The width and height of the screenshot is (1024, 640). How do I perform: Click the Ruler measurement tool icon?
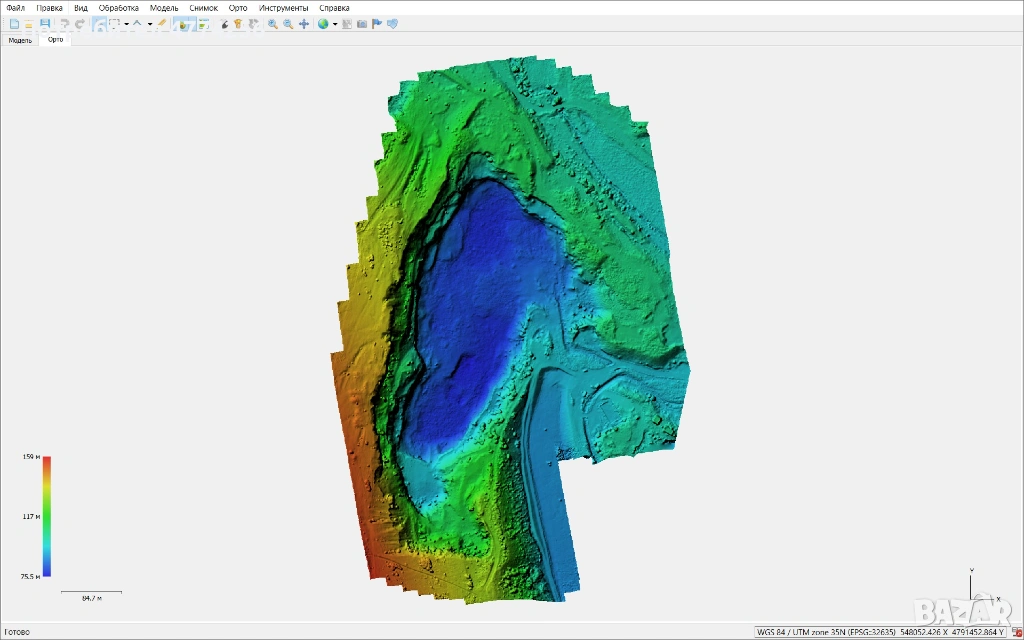pyautogui.click(x=161, y=24)
